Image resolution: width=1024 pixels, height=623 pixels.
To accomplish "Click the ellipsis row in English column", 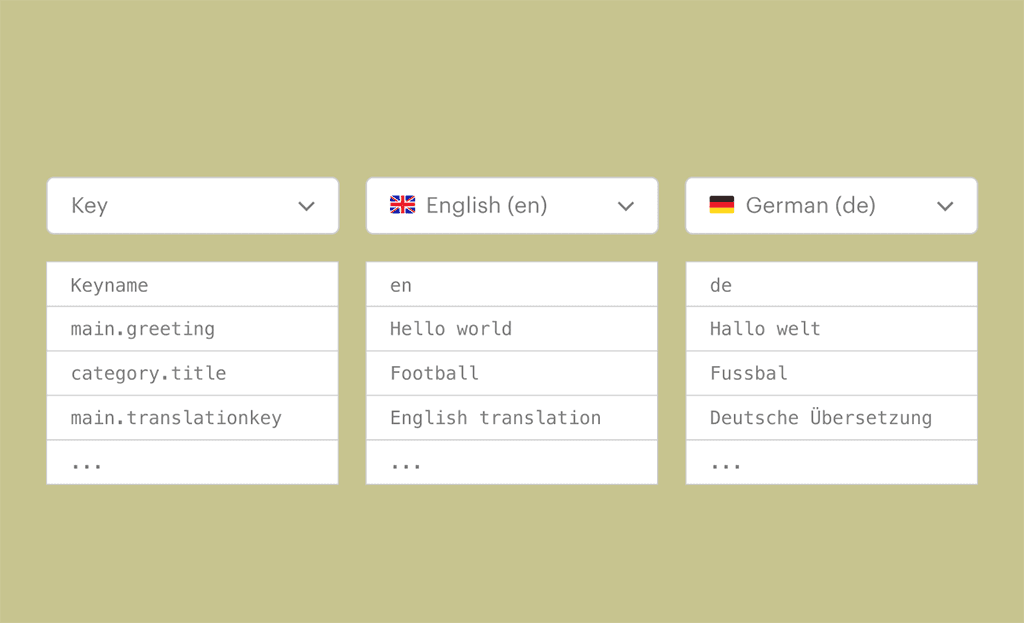I will coord(511,462).
